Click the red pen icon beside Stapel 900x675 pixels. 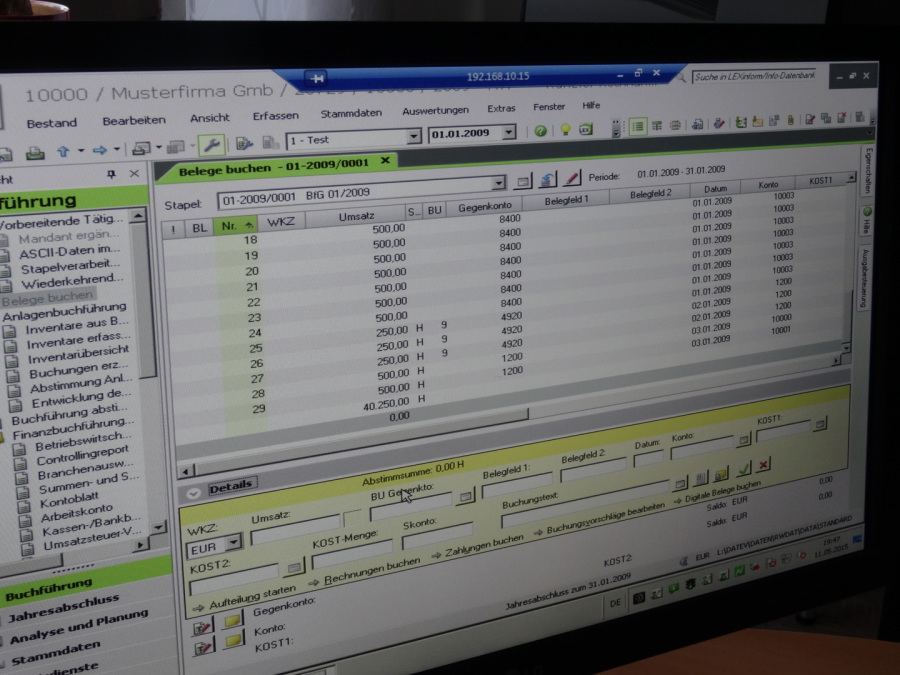(572, 178)
